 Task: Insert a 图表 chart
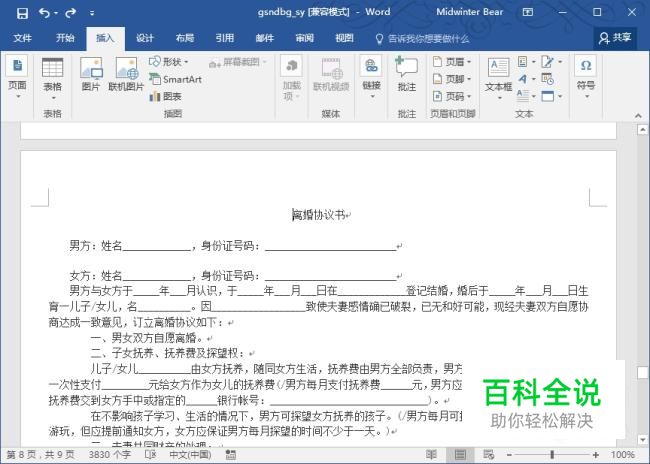coord(165,97)
